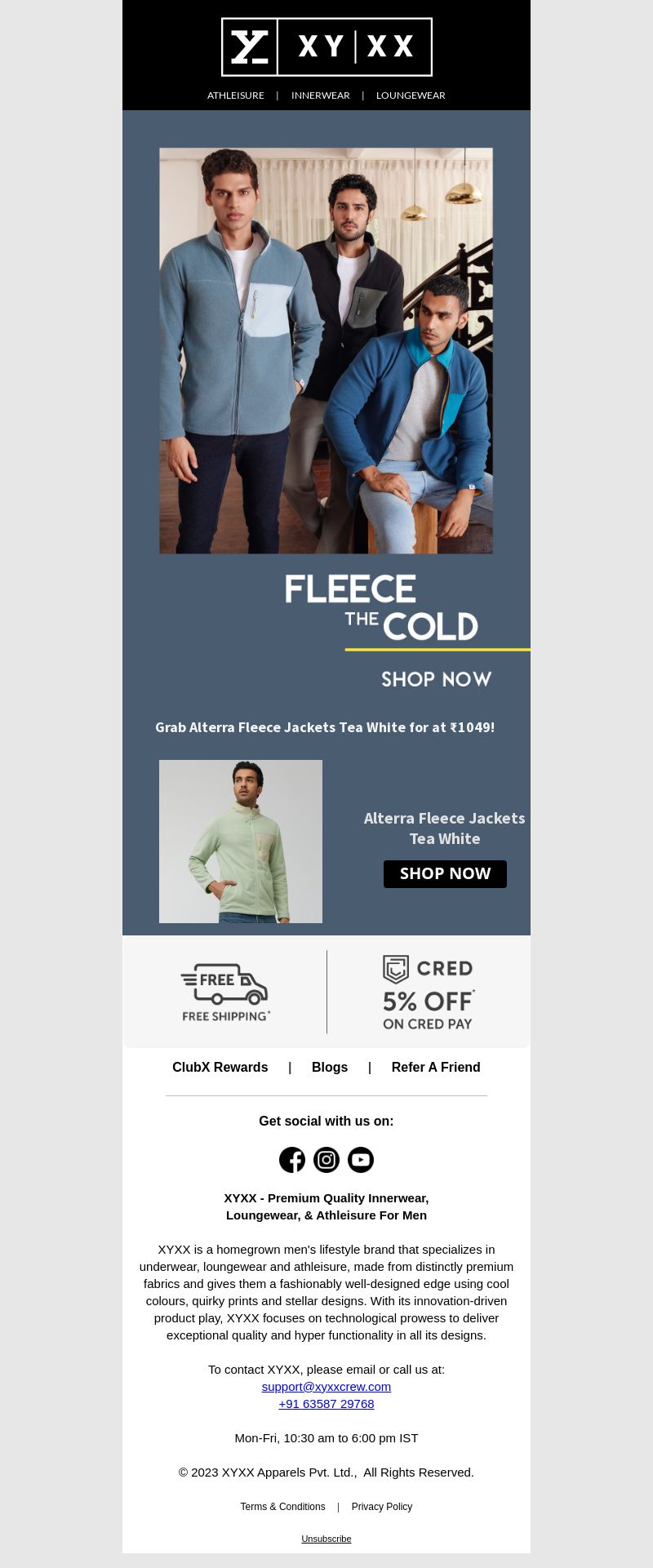This screenshot has height=1568, width=653.
Task: Open the YouTube social icon
Action: [361, 1160]
